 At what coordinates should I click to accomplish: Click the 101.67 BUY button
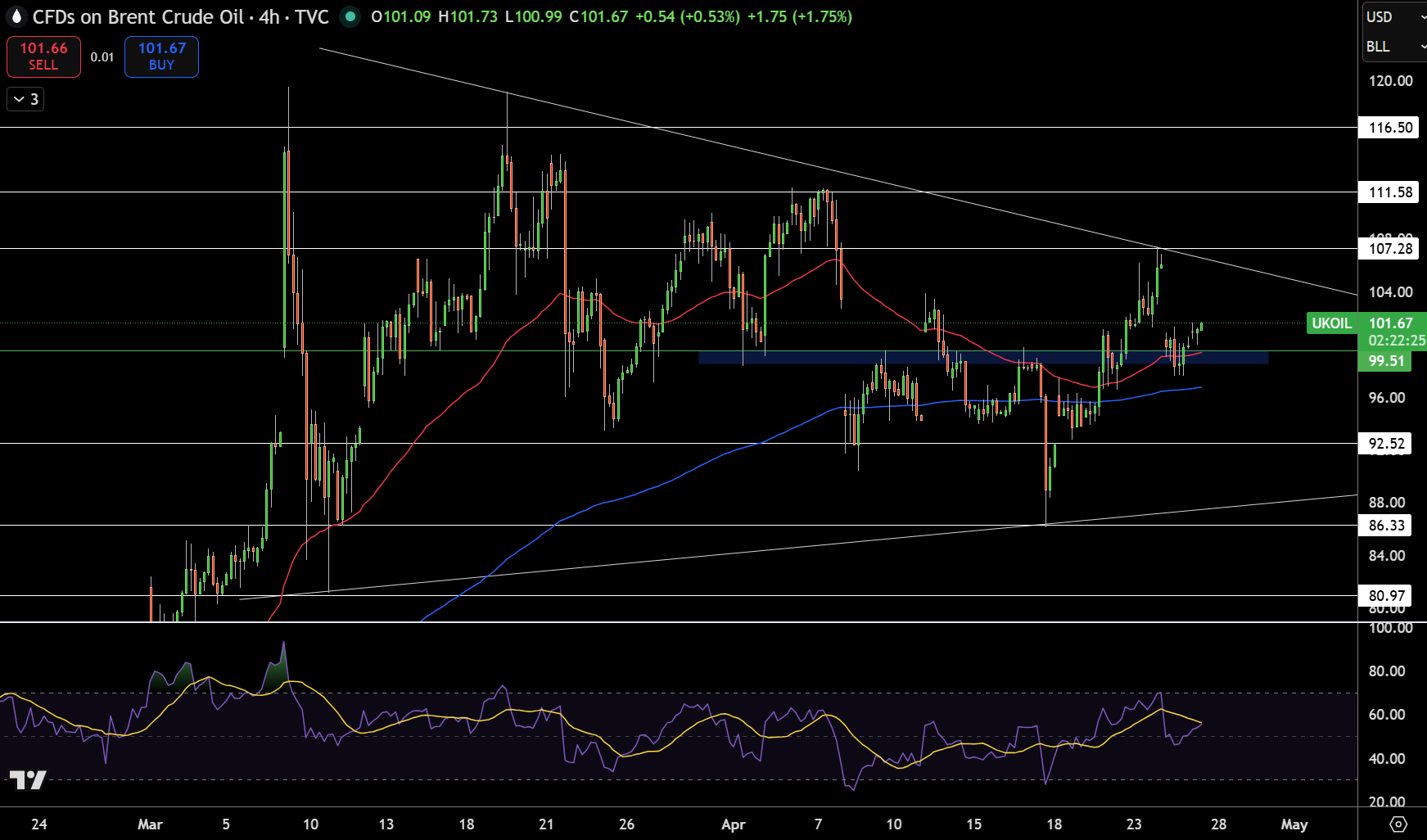tap(161, 56)
